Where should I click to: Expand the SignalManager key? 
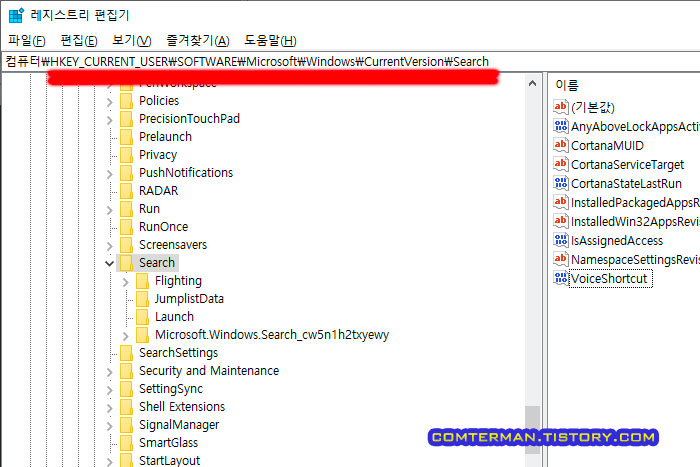[x=109, y=426]
